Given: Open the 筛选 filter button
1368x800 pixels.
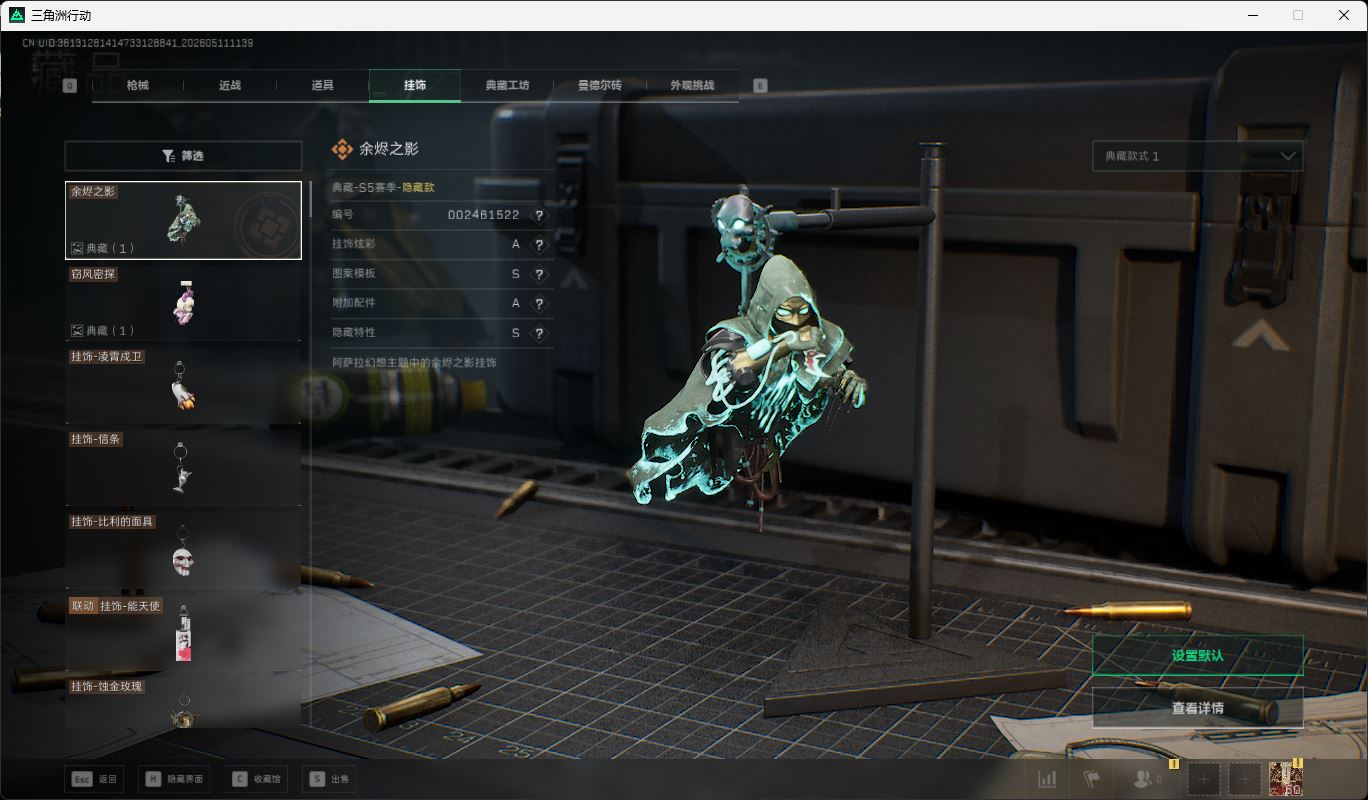Looking at the screenshot, I should [x=183, y=156].
